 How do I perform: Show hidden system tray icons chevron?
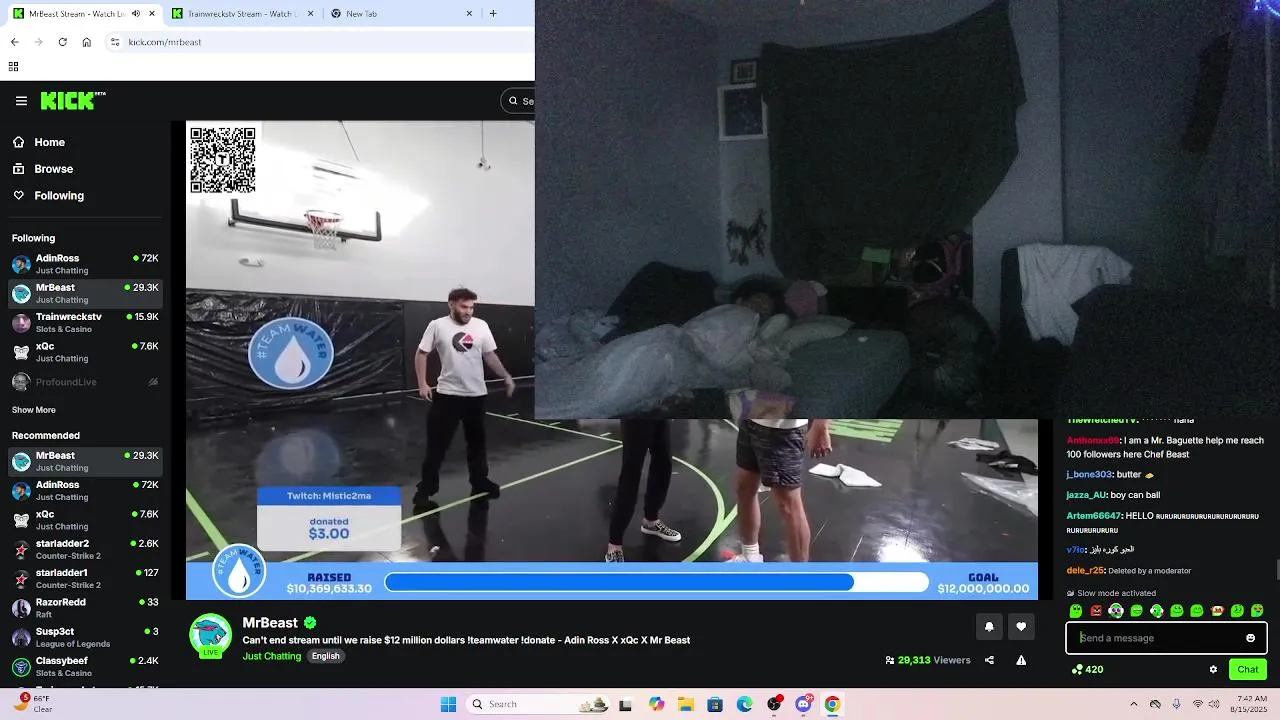click(x=1133, y=704)
